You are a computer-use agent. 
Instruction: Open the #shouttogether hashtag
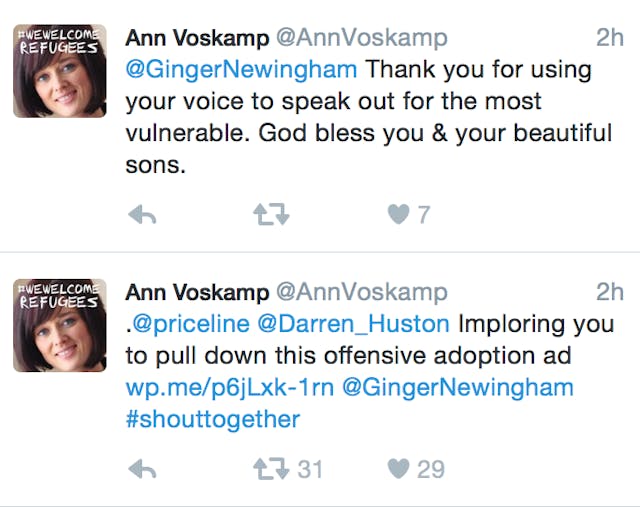tap(213, 419)
